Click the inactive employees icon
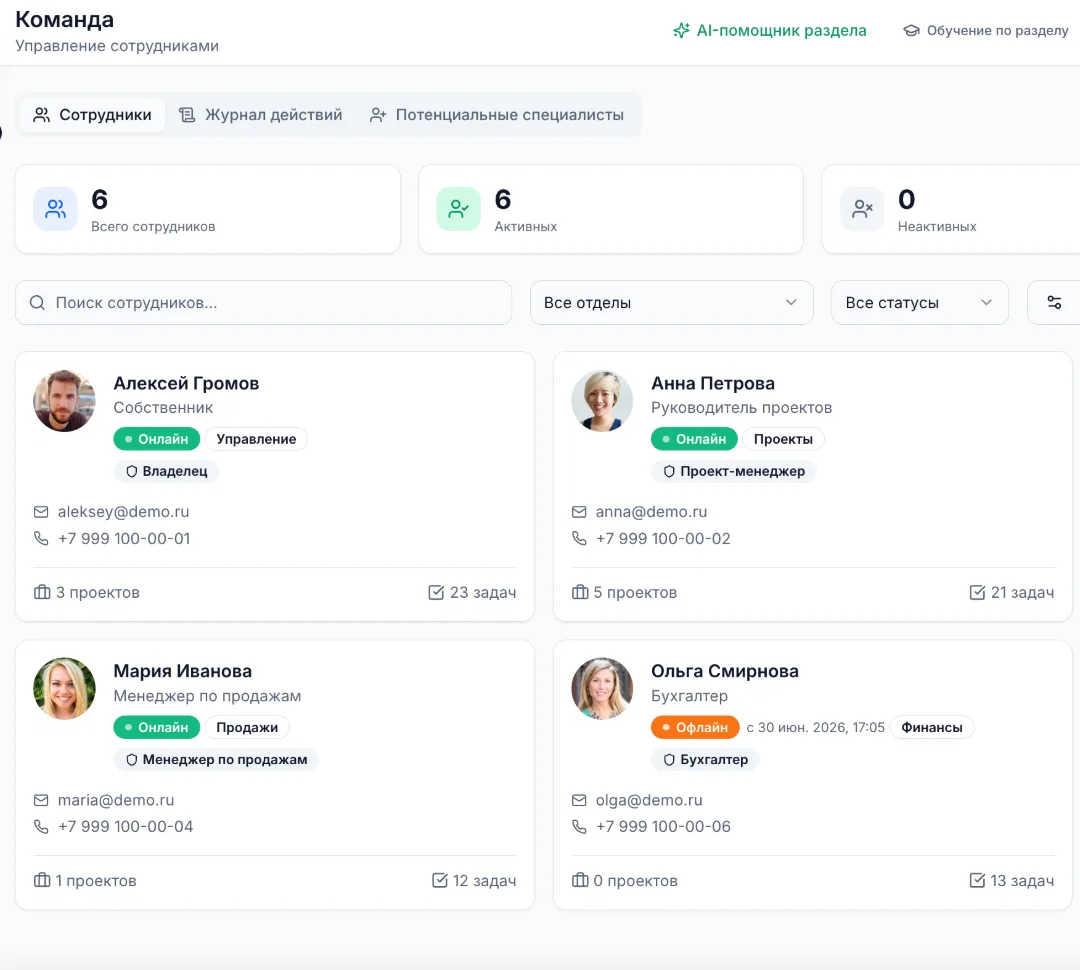This screenshot has width=1080, height=970. 862,209
